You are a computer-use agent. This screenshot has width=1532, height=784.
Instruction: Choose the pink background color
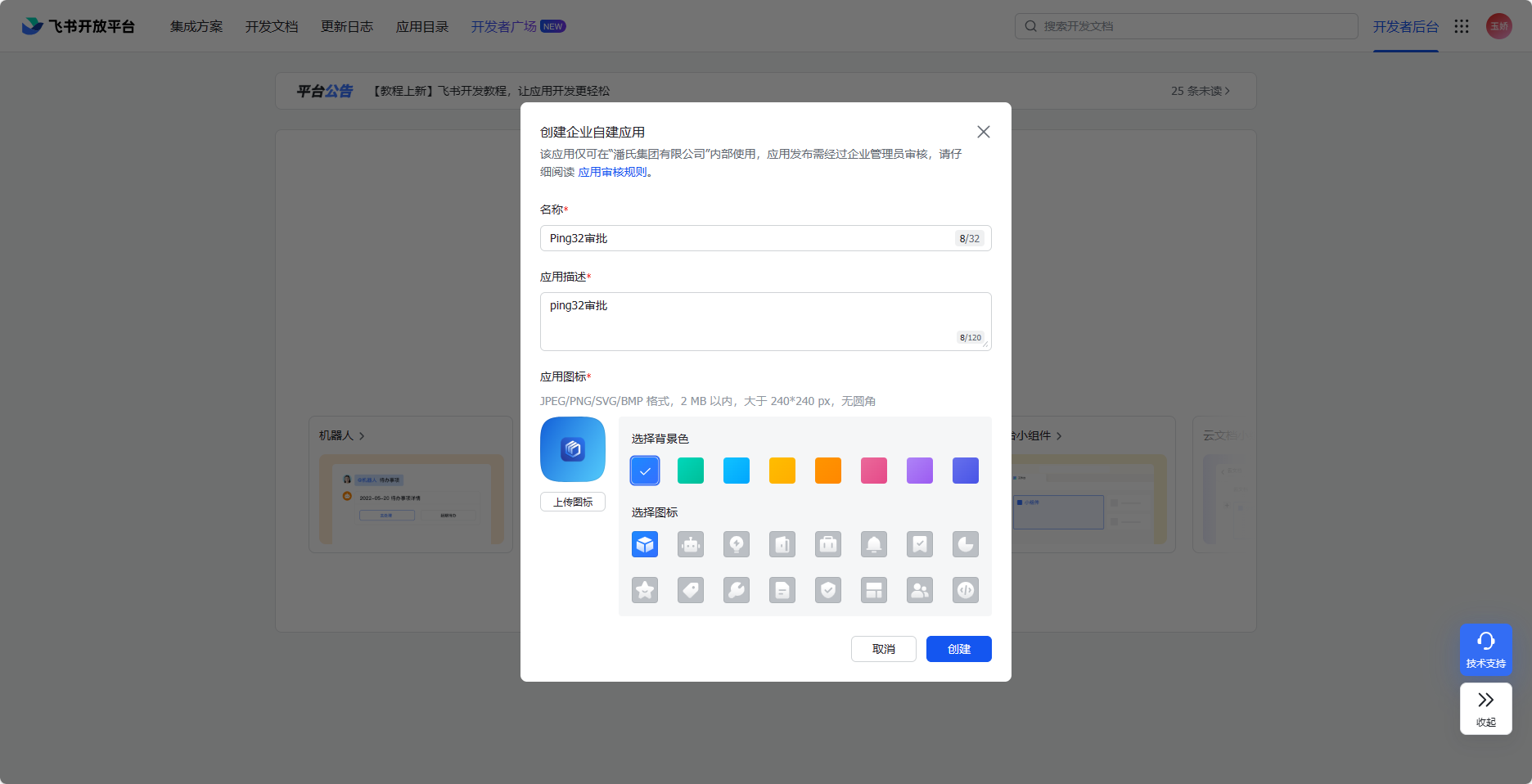[x=874, y=471]
